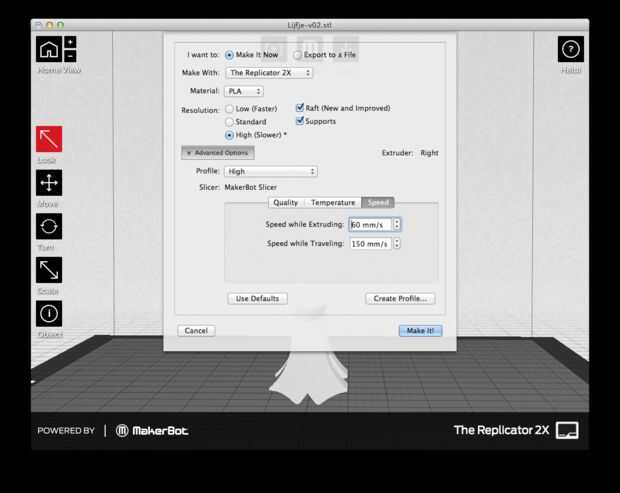620x493 pixels.
Task: Choose the Export to a File option
Action: [297, 55]
